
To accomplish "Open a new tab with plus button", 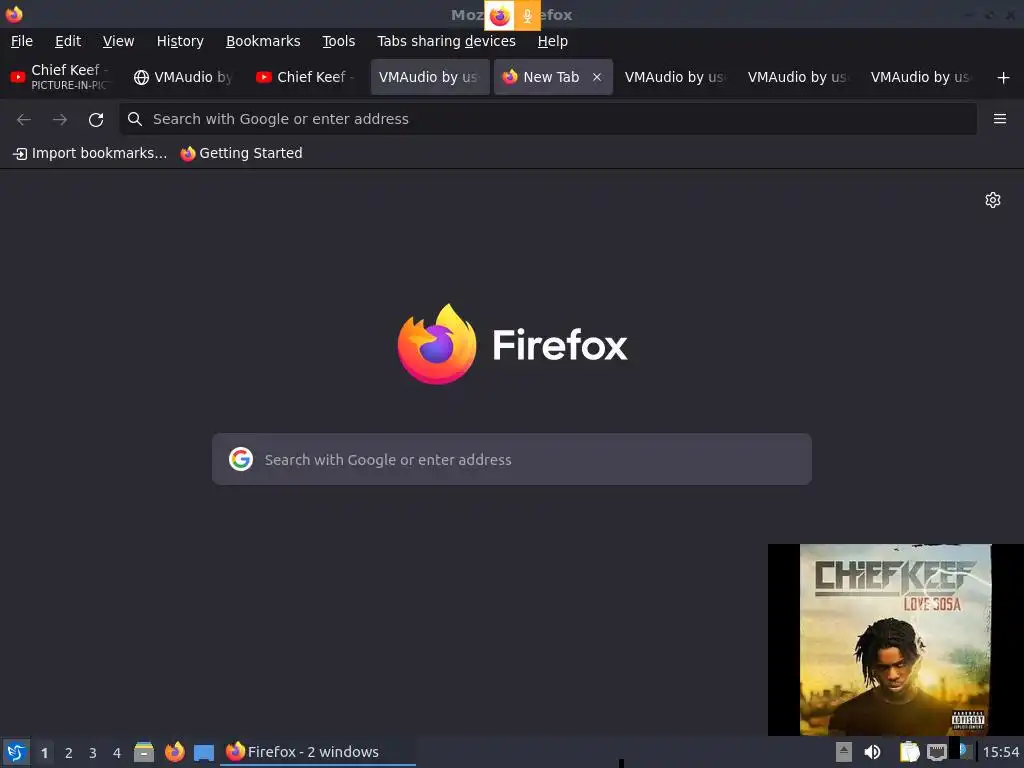I will [1003, 78].
